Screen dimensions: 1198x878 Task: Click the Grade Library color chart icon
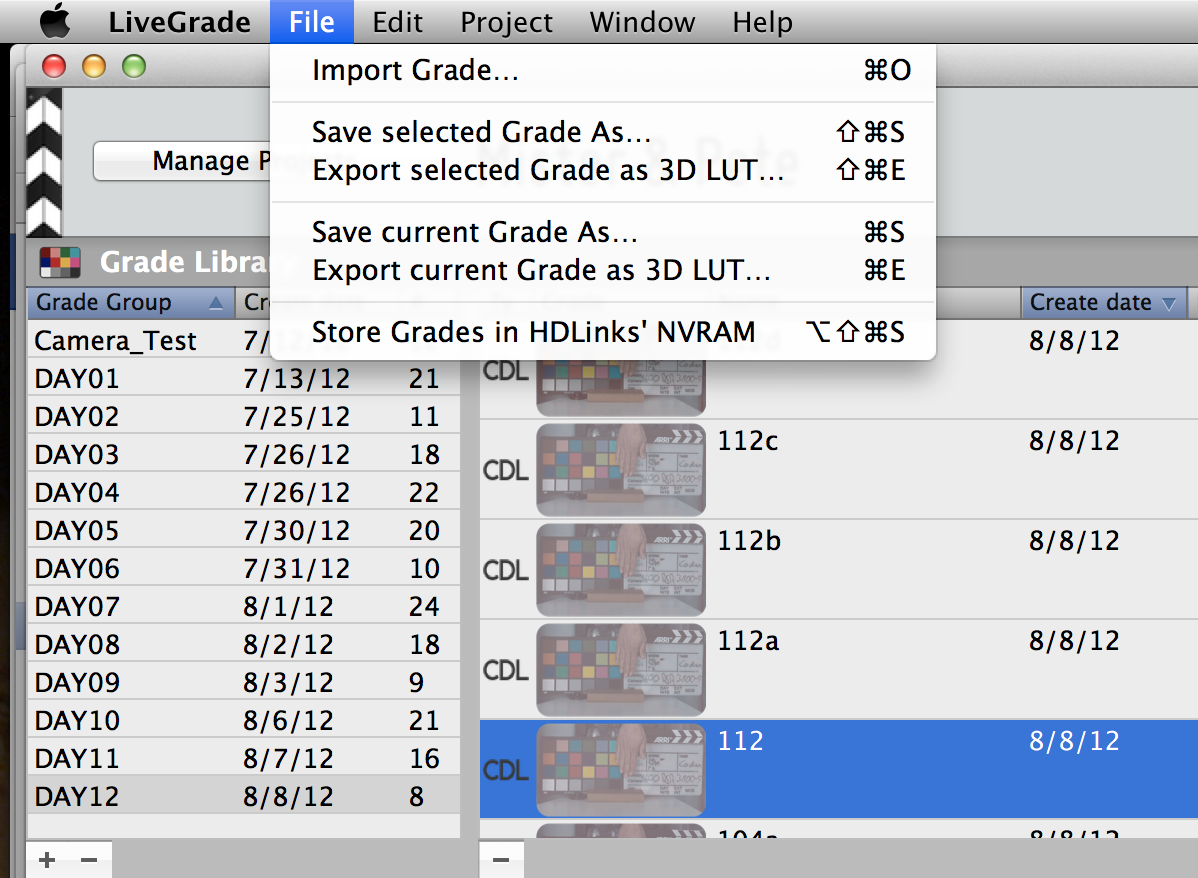pos(60,262)
